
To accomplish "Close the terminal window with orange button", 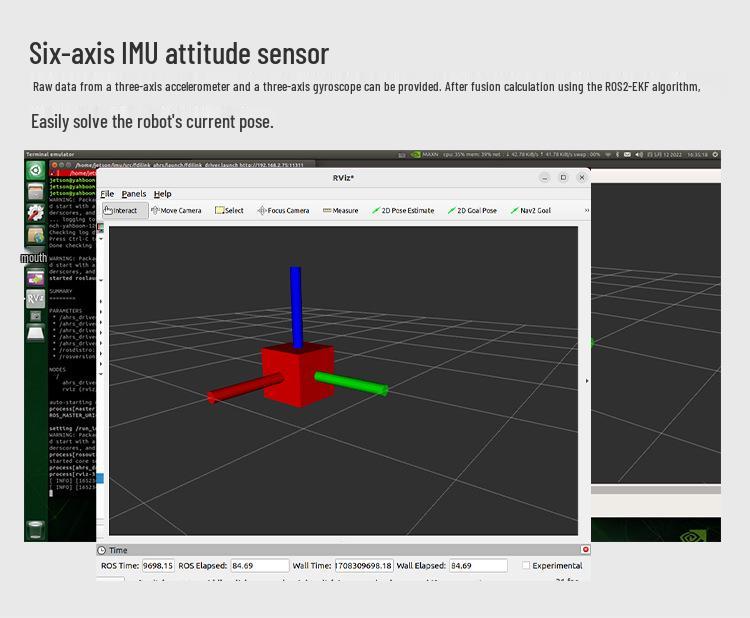I will point(54,165).
